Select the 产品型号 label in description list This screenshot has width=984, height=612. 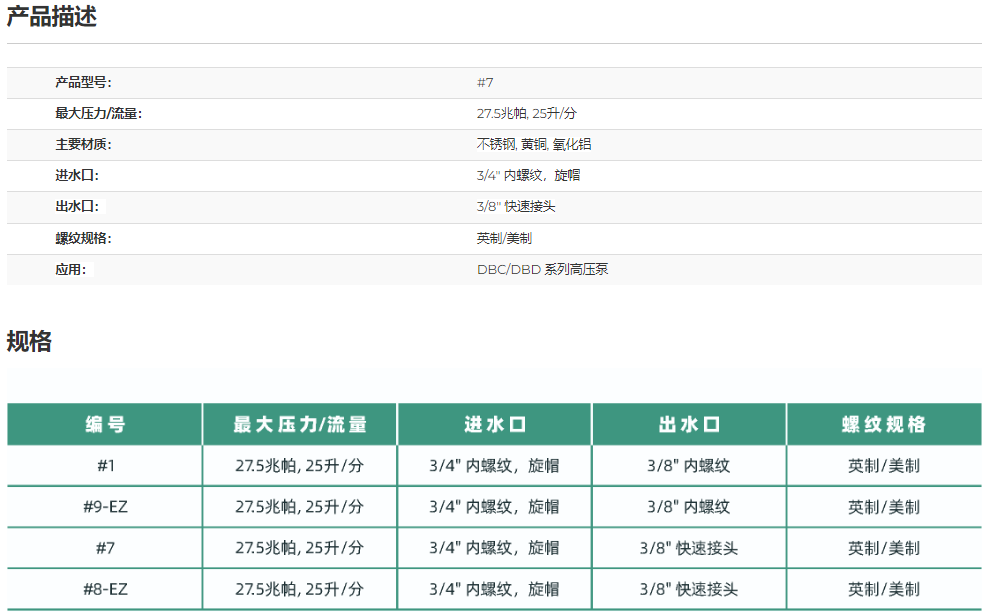tap(90, 82)
